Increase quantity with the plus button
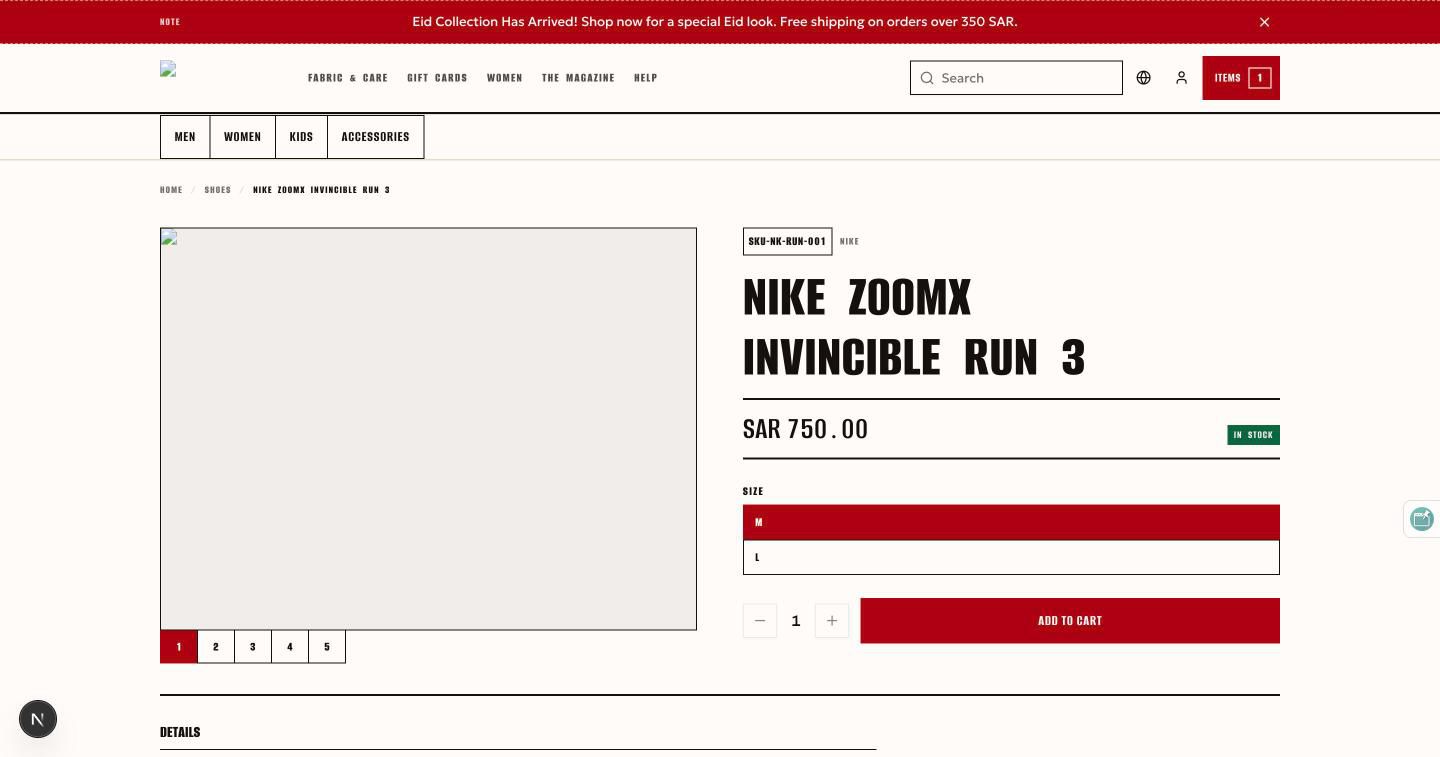 click(x=832, y=621)
